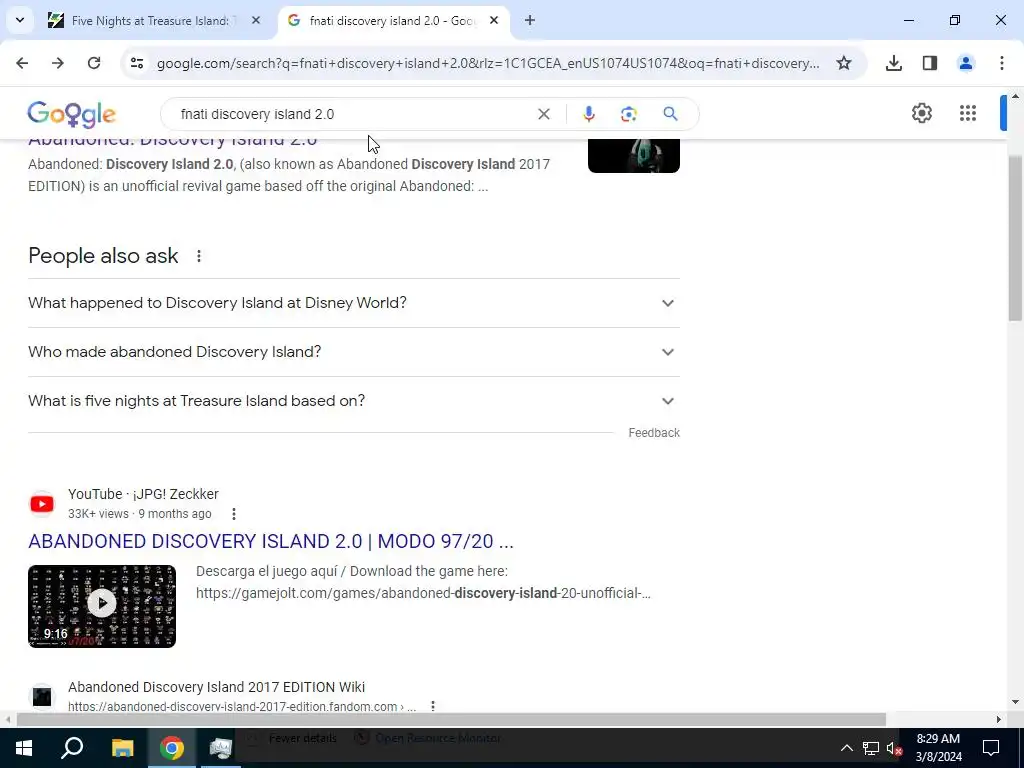1024x768 pixels.
Task: Open Google quick settings gear
Action: click(x=921, y=113)
